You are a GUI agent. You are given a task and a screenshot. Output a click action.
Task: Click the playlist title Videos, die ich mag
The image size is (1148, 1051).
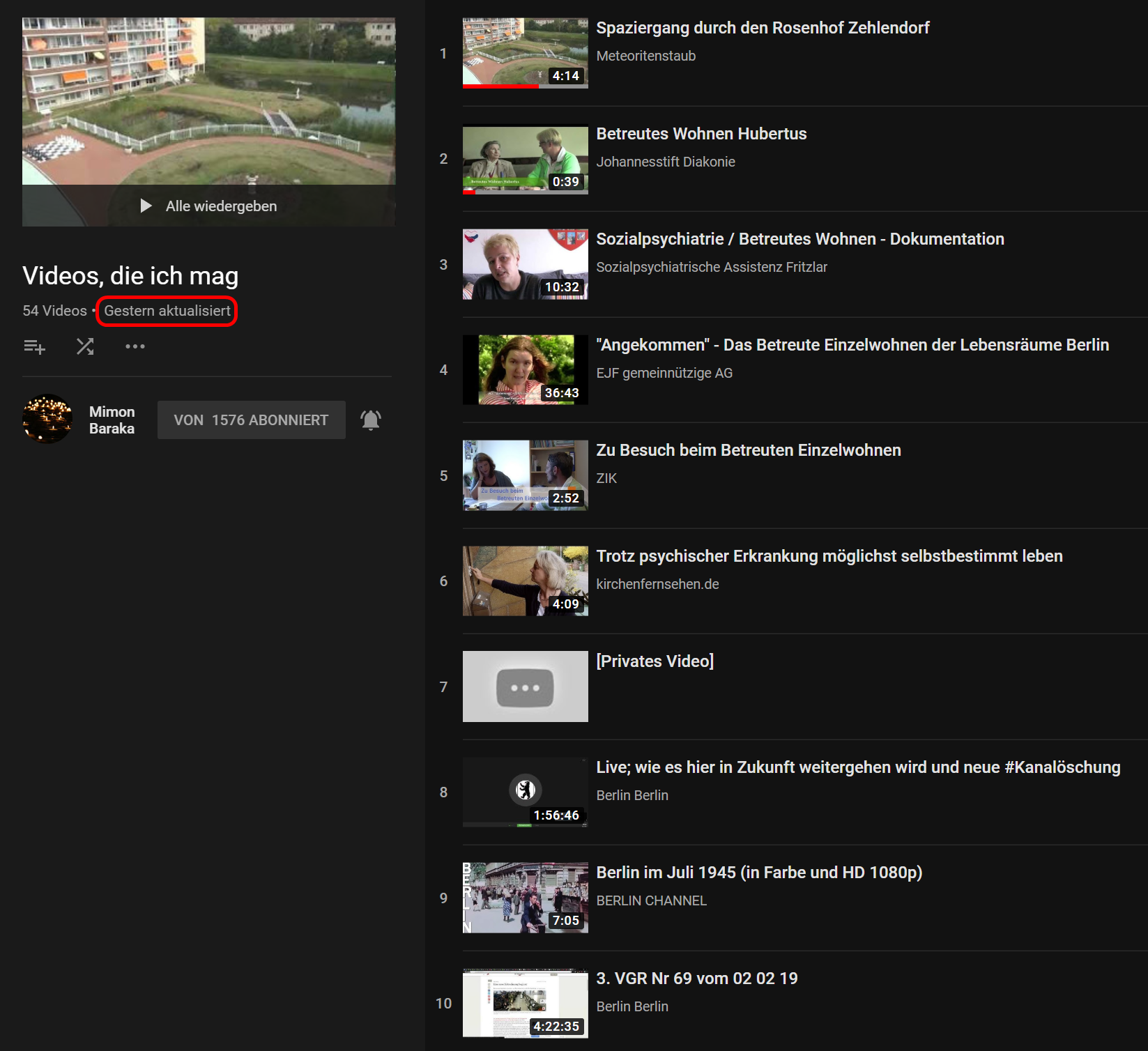coord(130,276)
